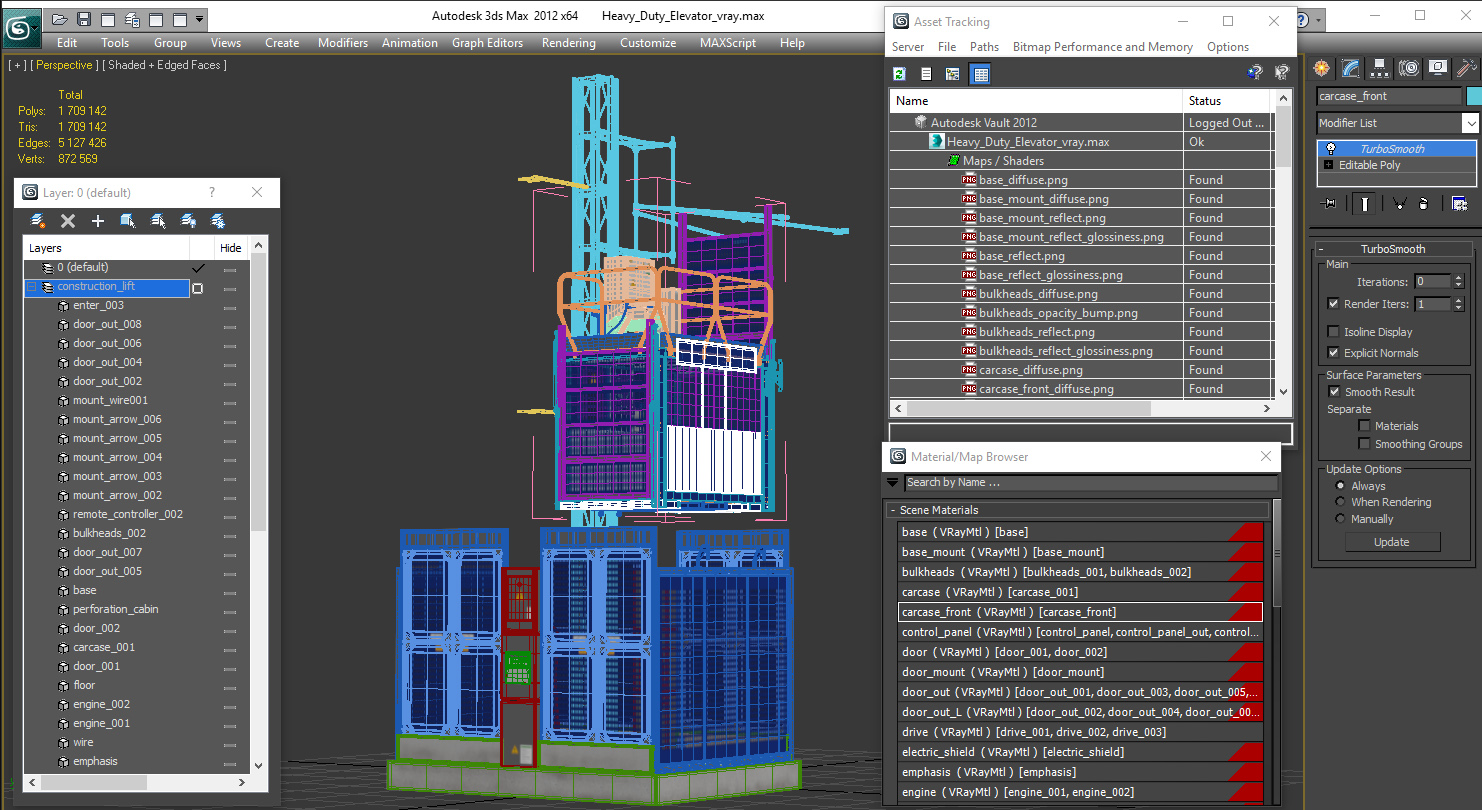This screenshot has height=810, width=1482.
Task: Click Create New Layer icon in Layer dialog
Action: coord(38,221)
